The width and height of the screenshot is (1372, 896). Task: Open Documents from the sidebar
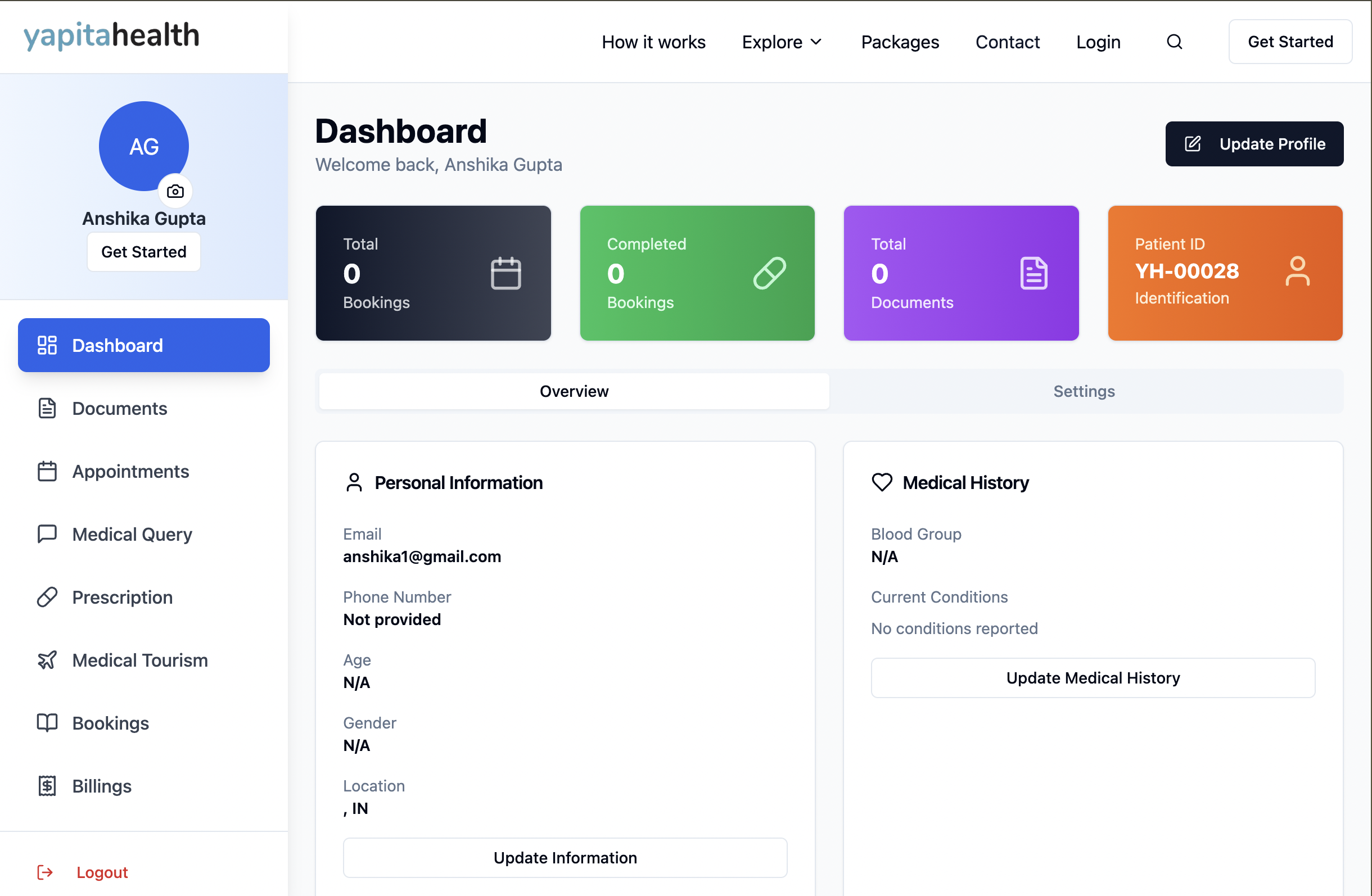tap(143, 408)
